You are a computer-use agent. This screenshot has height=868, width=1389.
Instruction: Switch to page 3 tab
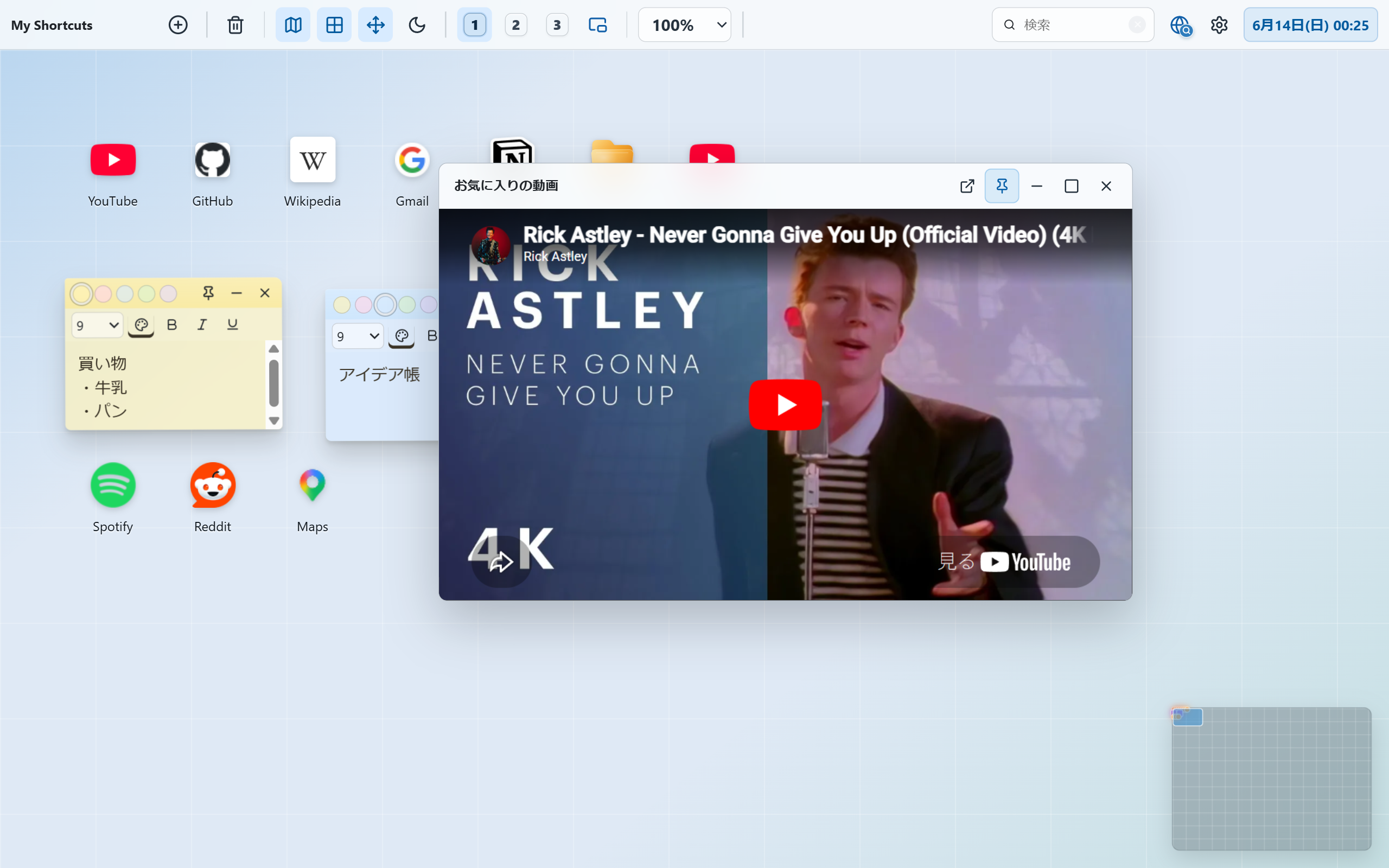557,25
